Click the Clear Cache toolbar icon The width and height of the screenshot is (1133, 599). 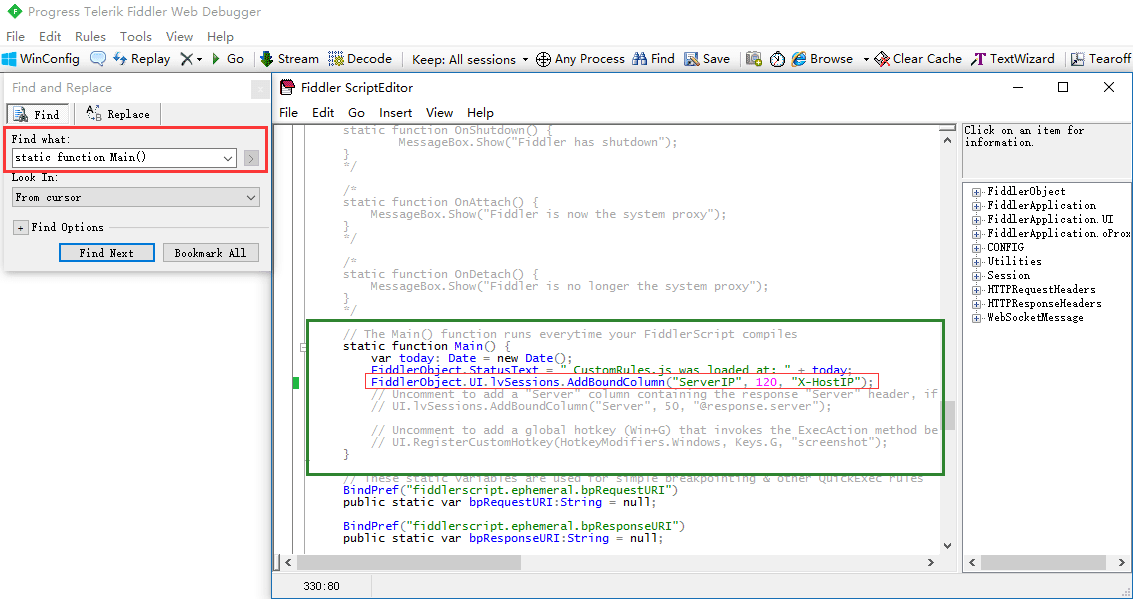[x=882, y=59]
